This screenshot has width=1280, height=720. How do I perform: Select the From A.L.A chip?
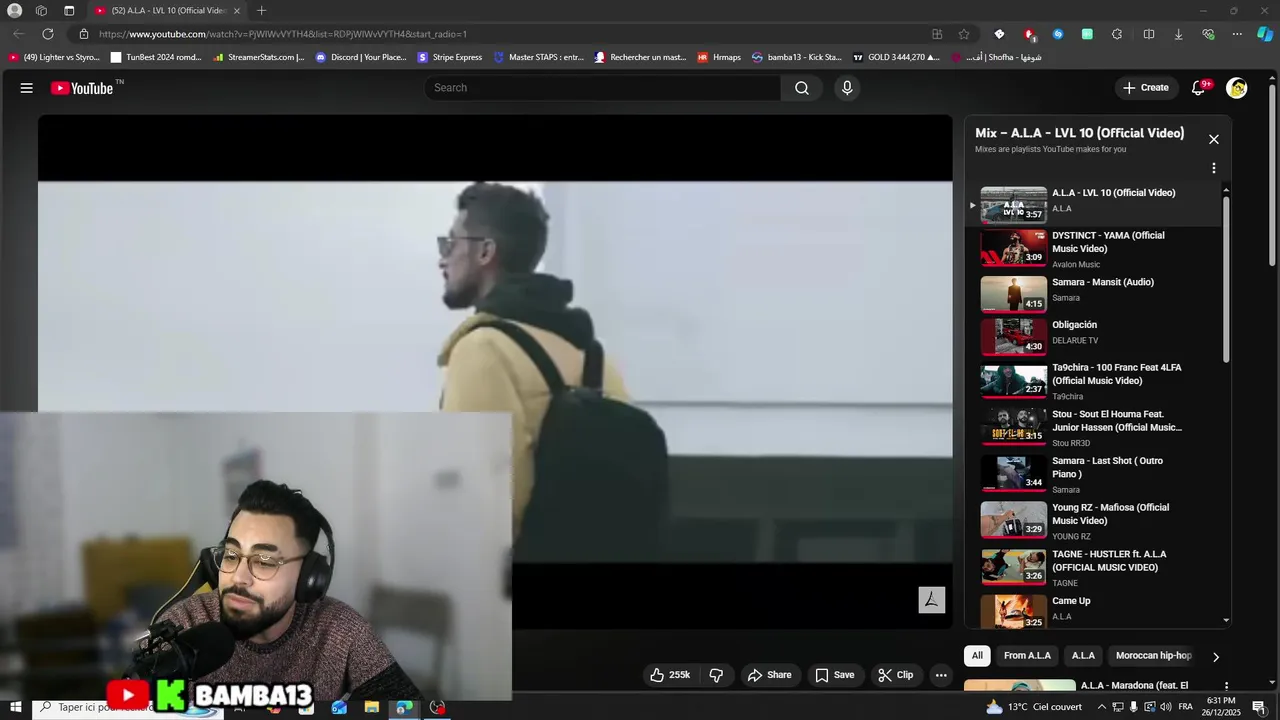click(x=1027, y=656)
